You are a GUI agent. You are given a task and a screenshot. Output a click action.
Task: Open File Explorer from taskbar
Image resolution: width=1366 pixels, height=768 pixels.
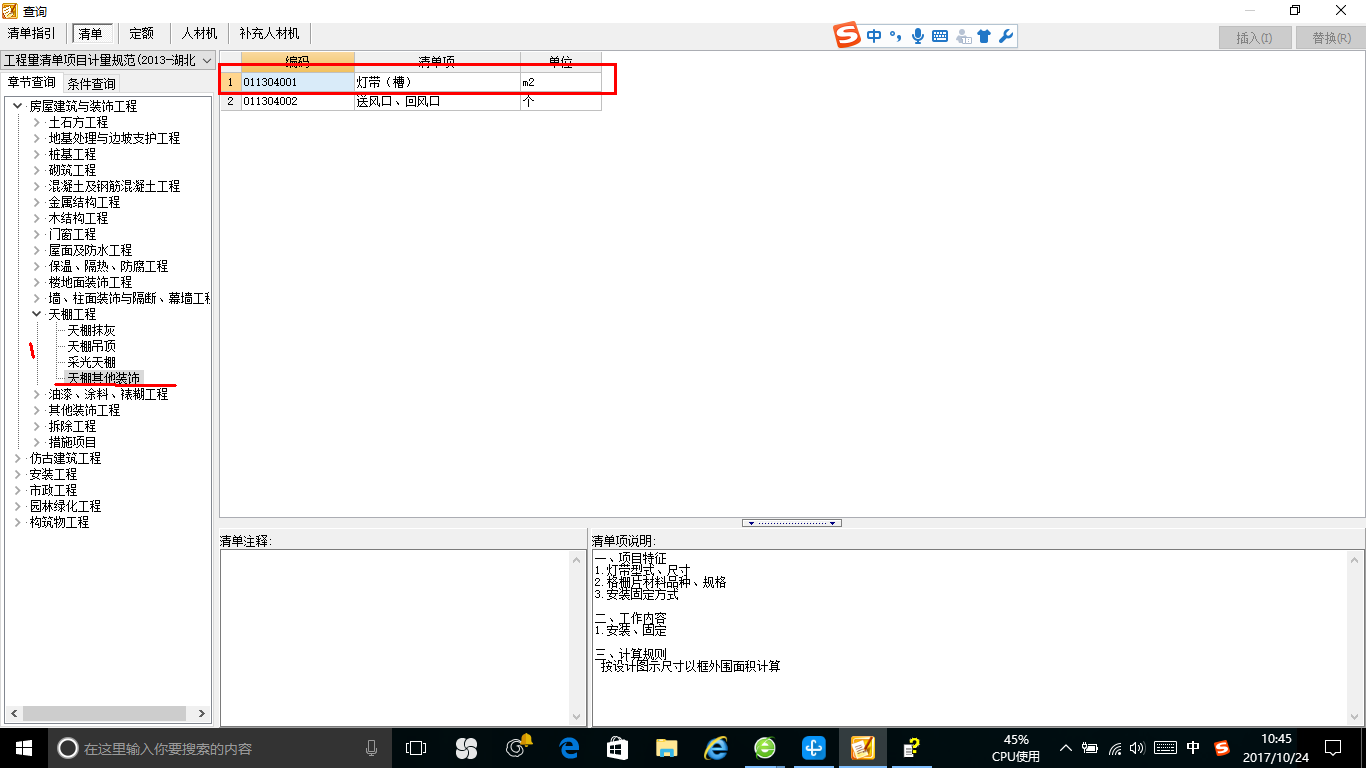pyautogui.click(x=667, y=747)
